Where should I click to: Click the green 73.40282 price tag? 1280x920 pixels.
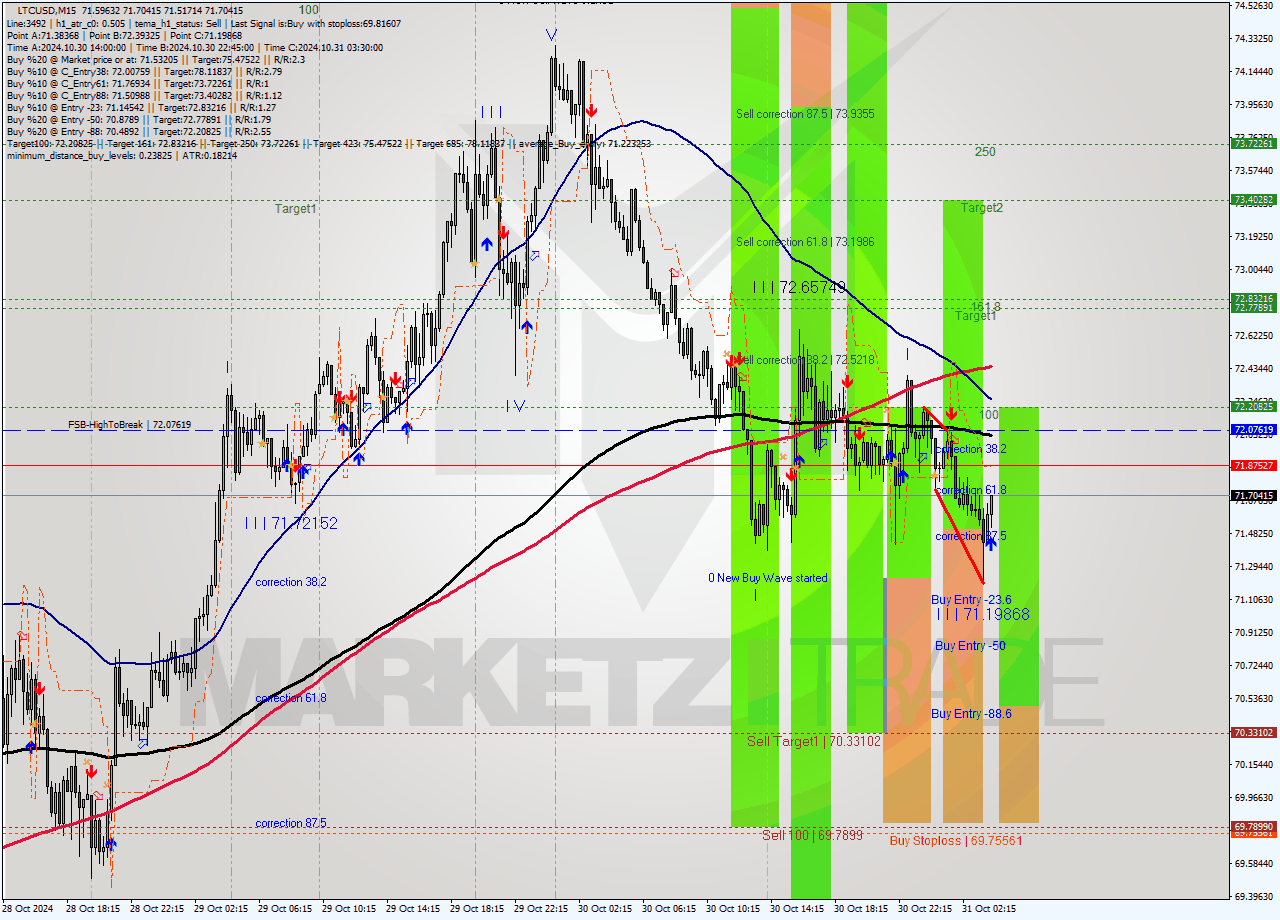[1253, 200]
